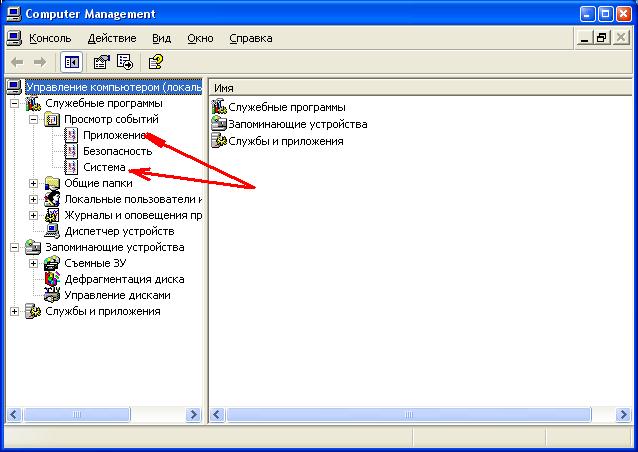
Task: Click the Приложение log icon
Action: pos(71,135)
